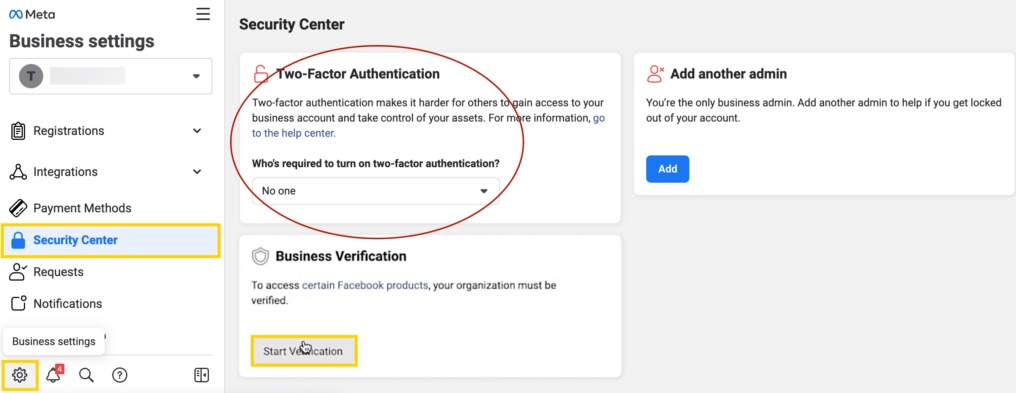This screenshot has height=393, width=1016.
Task: Click the hamburger menu icon
Action: click(x=203, y=14)
